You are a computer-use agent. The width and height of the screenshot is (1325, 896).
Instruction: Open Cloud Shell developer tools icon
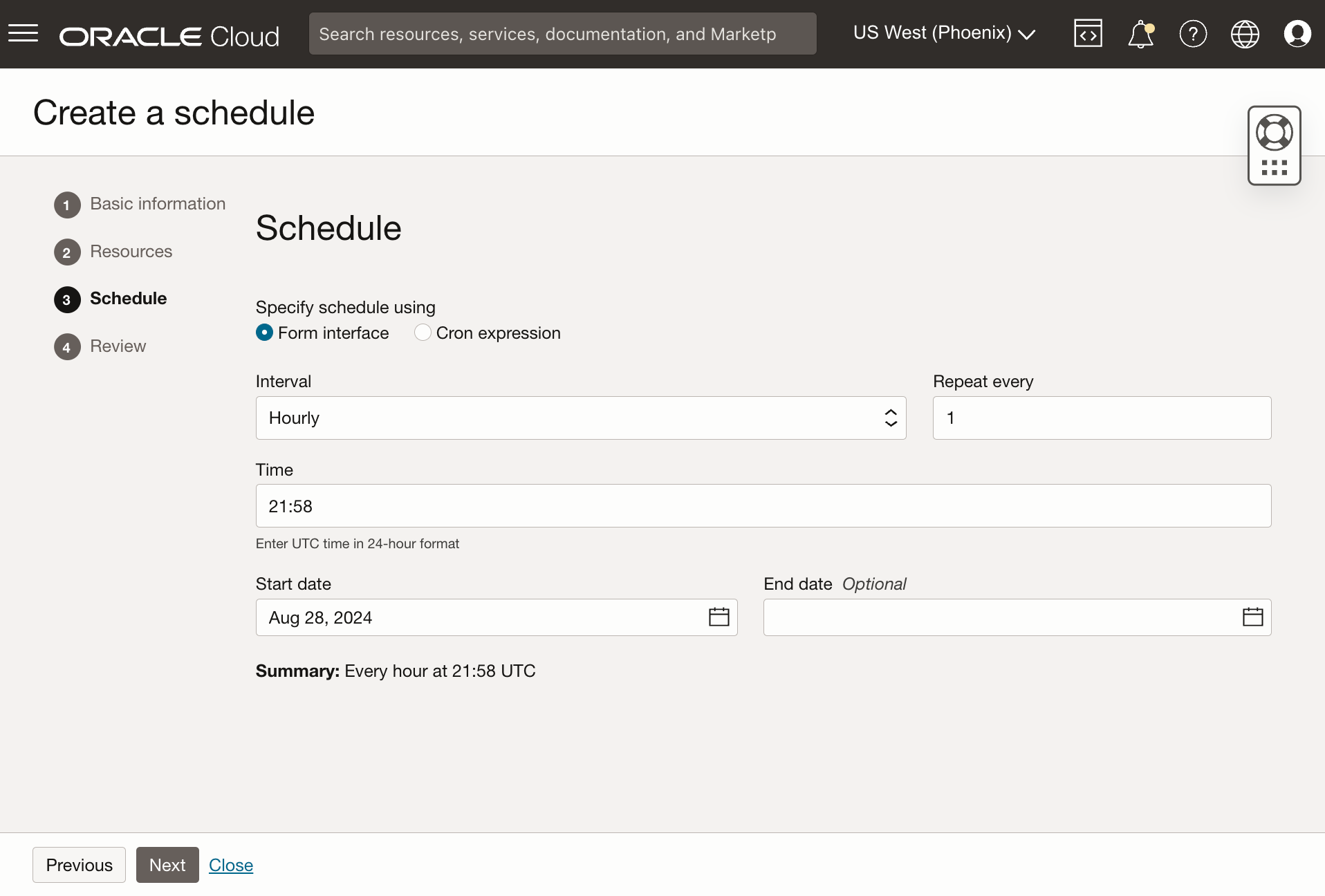click(1087, 33)
